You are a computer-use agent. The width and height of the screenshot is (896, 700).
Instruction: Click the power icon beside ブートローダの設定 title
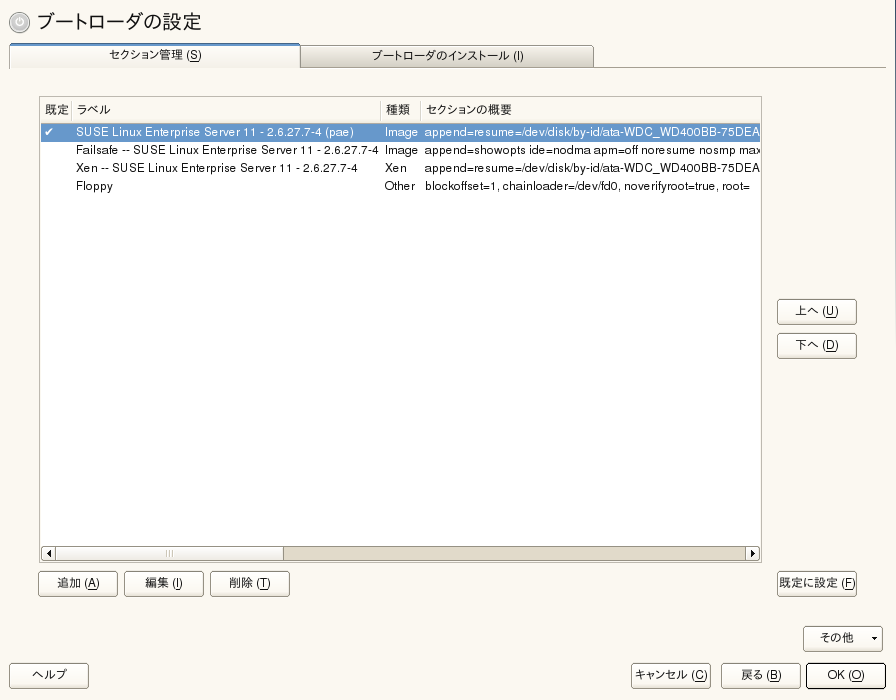19,22
